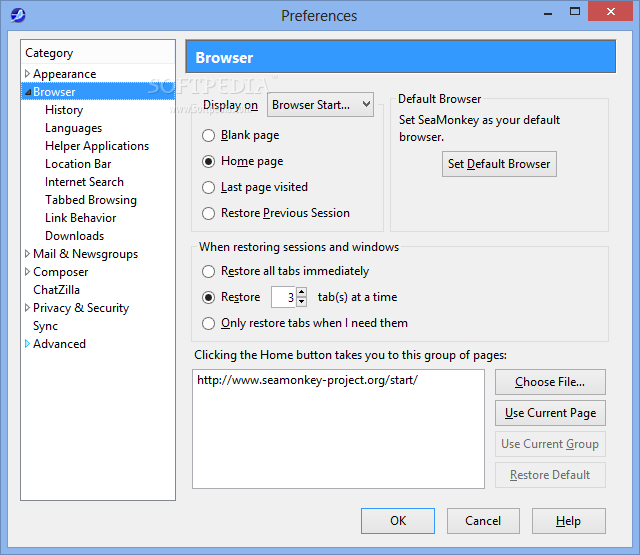The height and width of the screenshot is (555, 640).
Task: Select Helper Applications in category tree
Action: click(x=97, y=146)
